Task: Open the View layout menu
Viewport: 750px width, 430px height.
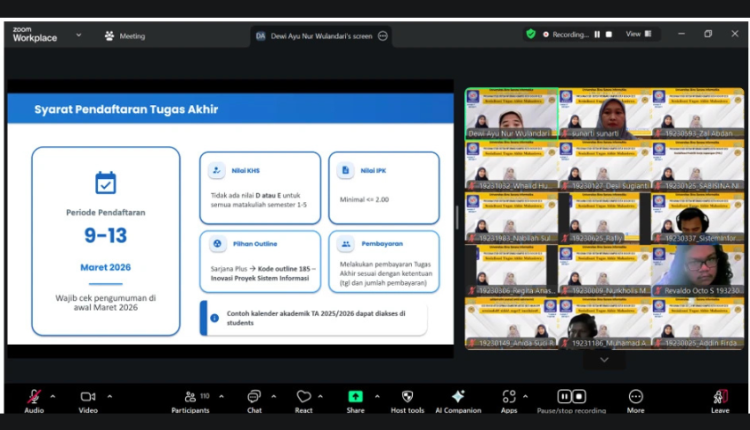Action: (x=639, y=34)
